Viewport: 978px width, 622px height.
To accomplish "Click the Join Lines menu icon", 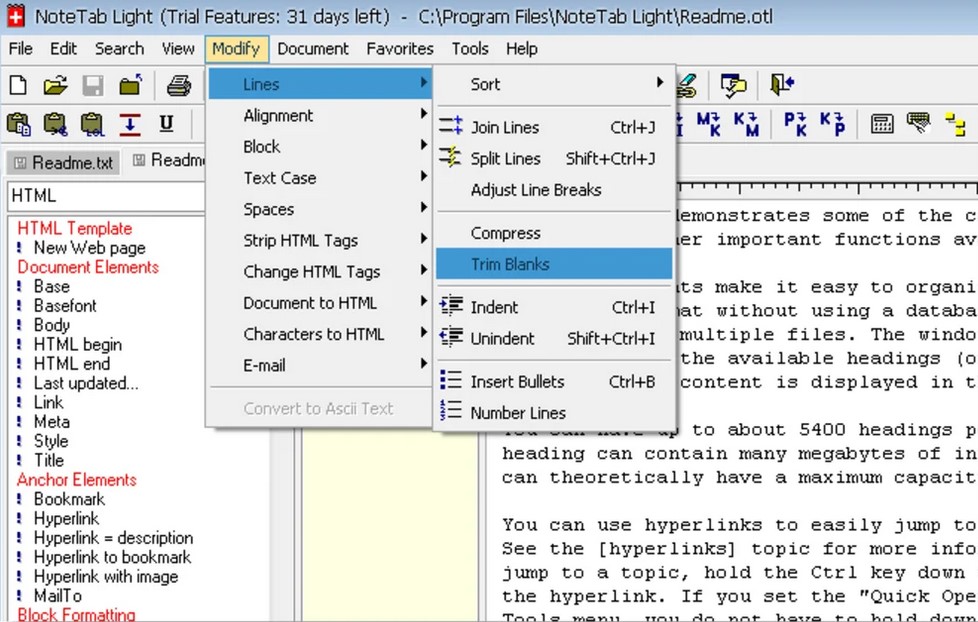I will click(x=451, y=126).
